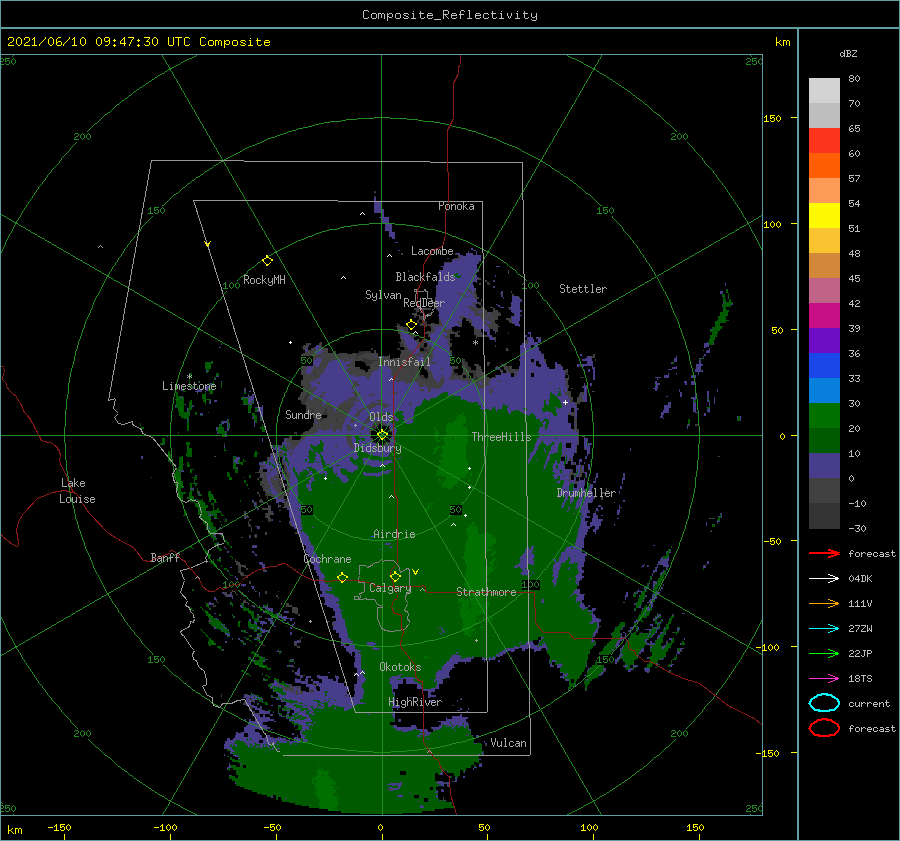
Task: Click the cyan current ellipse in legend
Action: click(824, 703)
